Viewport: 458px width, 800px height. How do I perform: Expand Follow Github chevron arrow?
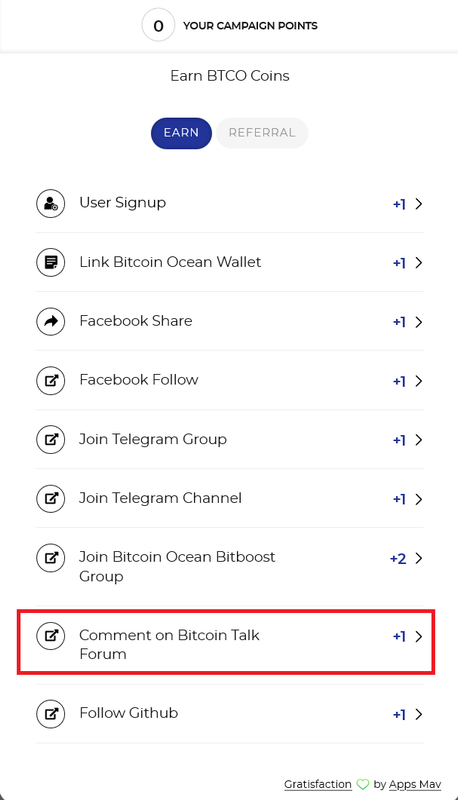coord(419,714)
